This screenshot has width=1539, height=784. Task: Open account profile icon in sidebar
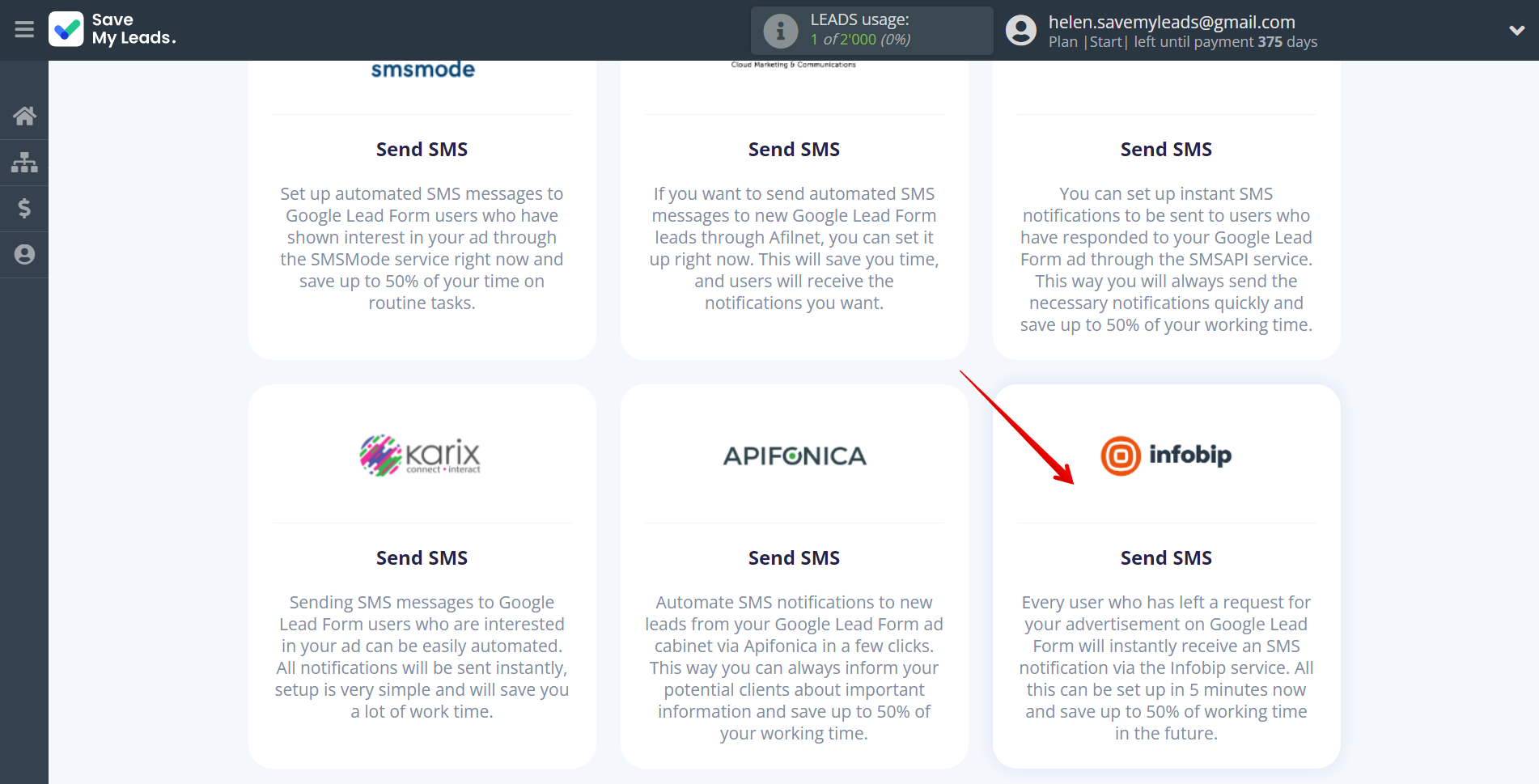(x=24, y=255)
